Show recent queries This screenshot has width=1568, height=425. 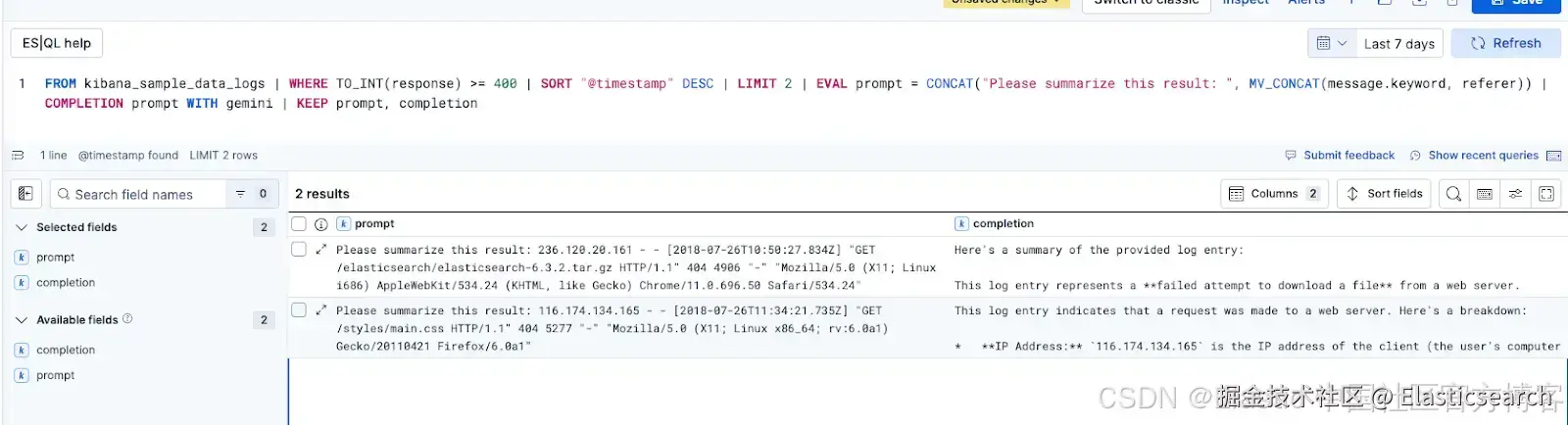coord(1483,155)
